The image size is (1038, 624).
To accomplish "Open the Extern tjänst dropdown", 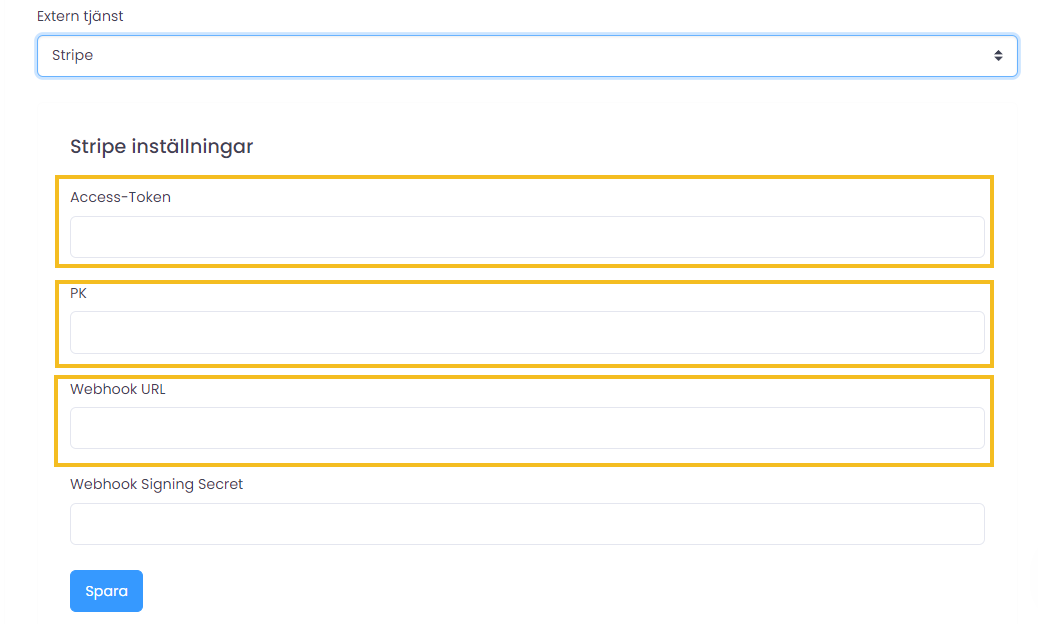I will pos(527,56).
